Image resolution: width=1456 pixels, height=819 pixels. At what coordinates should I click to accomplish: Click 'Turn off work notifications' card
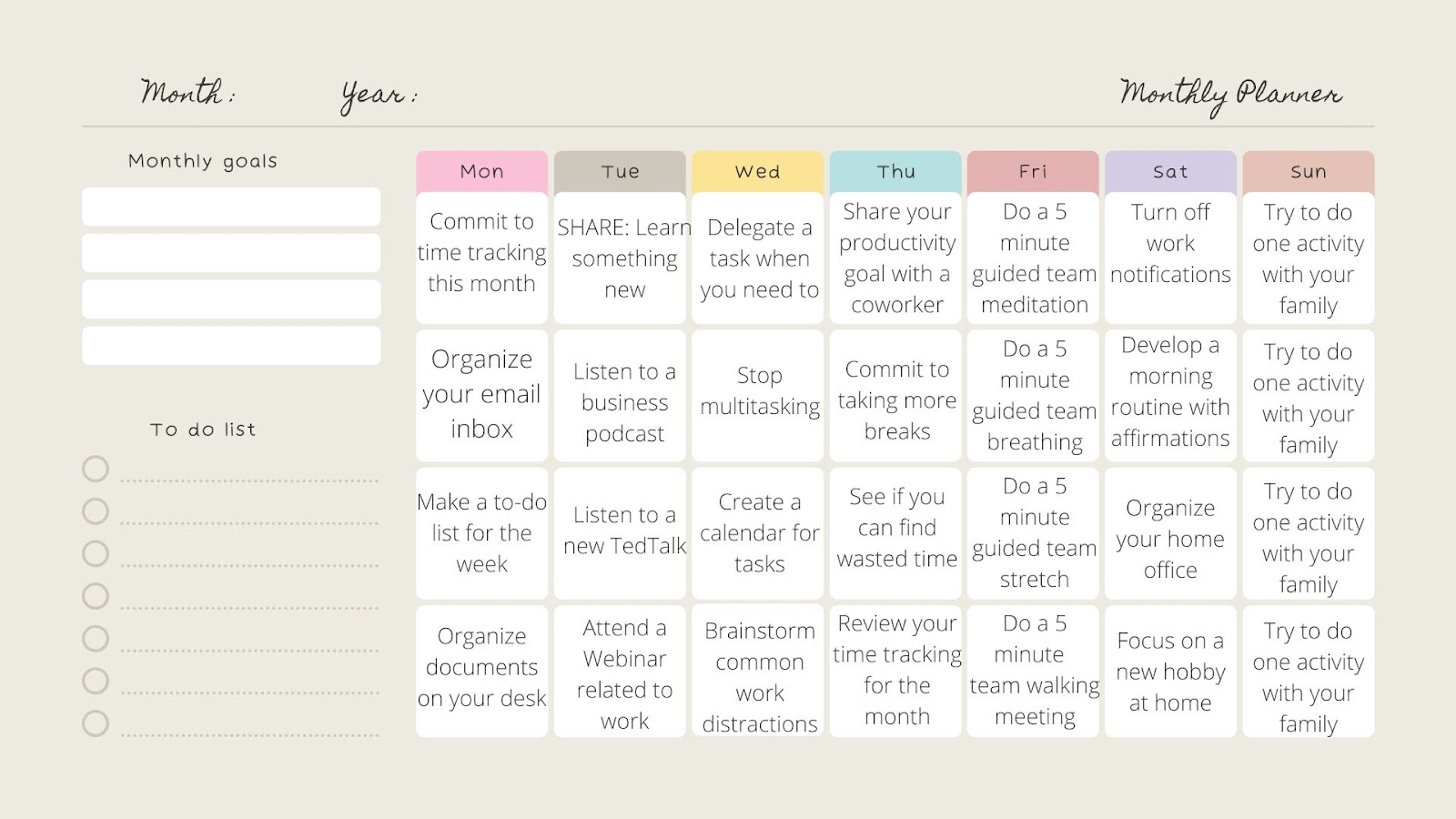coord(1170,257)
